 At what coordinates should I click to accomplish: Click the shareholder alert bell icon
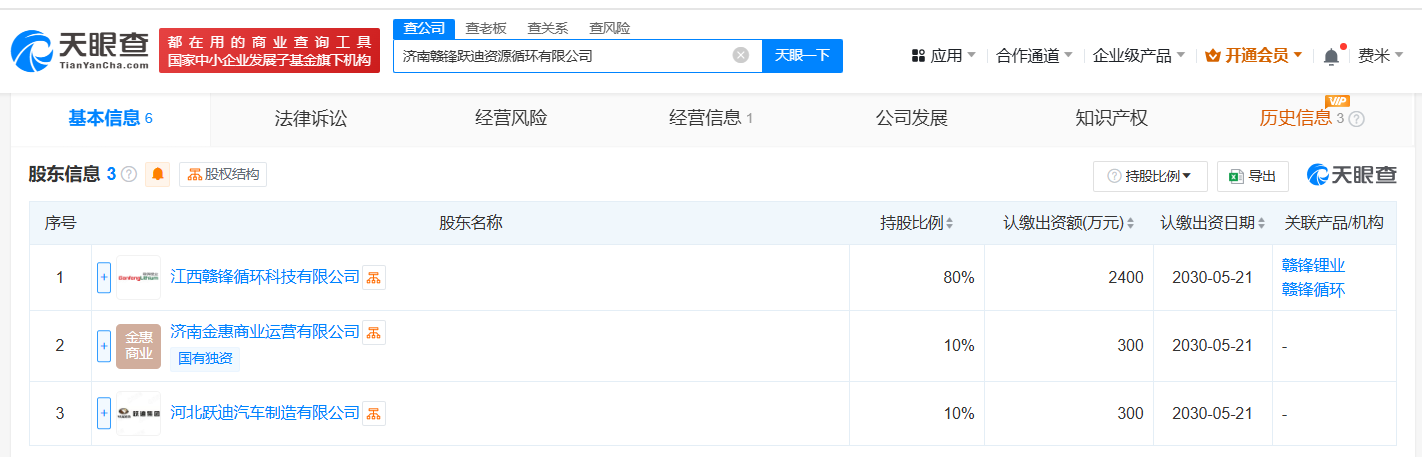[x=158, y=175]
